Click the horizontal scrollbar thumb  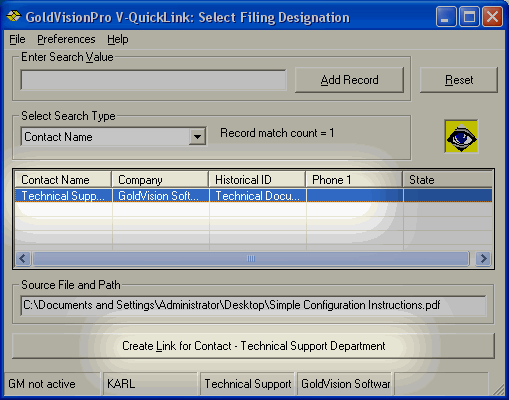251,258
